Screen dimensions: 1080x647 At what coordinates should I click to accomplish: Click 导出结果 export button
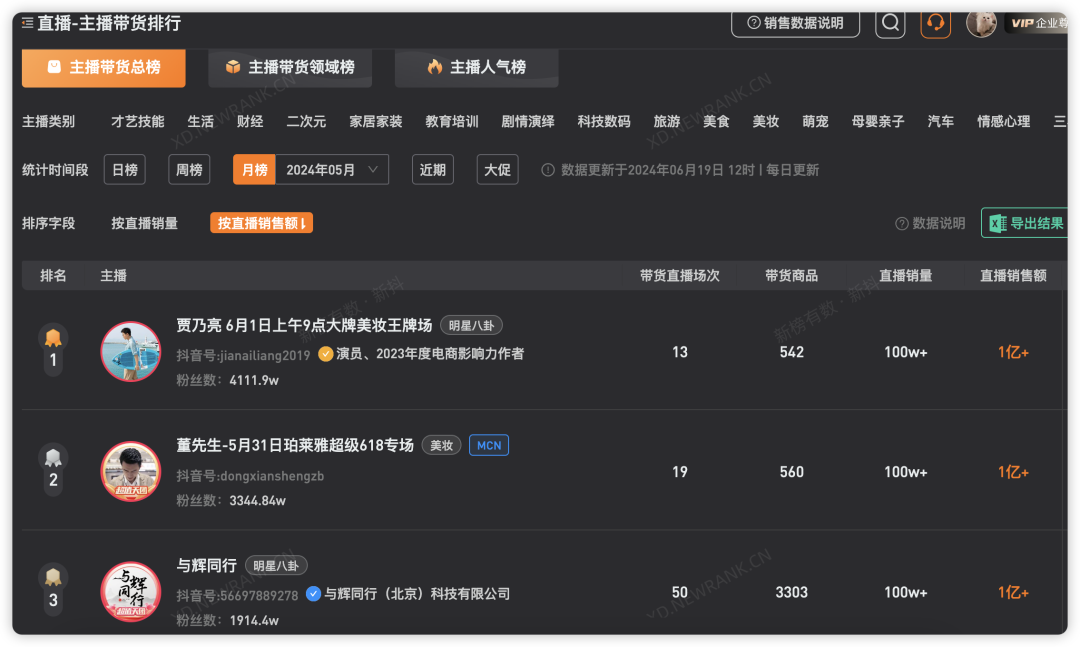tap(1026, 223)
